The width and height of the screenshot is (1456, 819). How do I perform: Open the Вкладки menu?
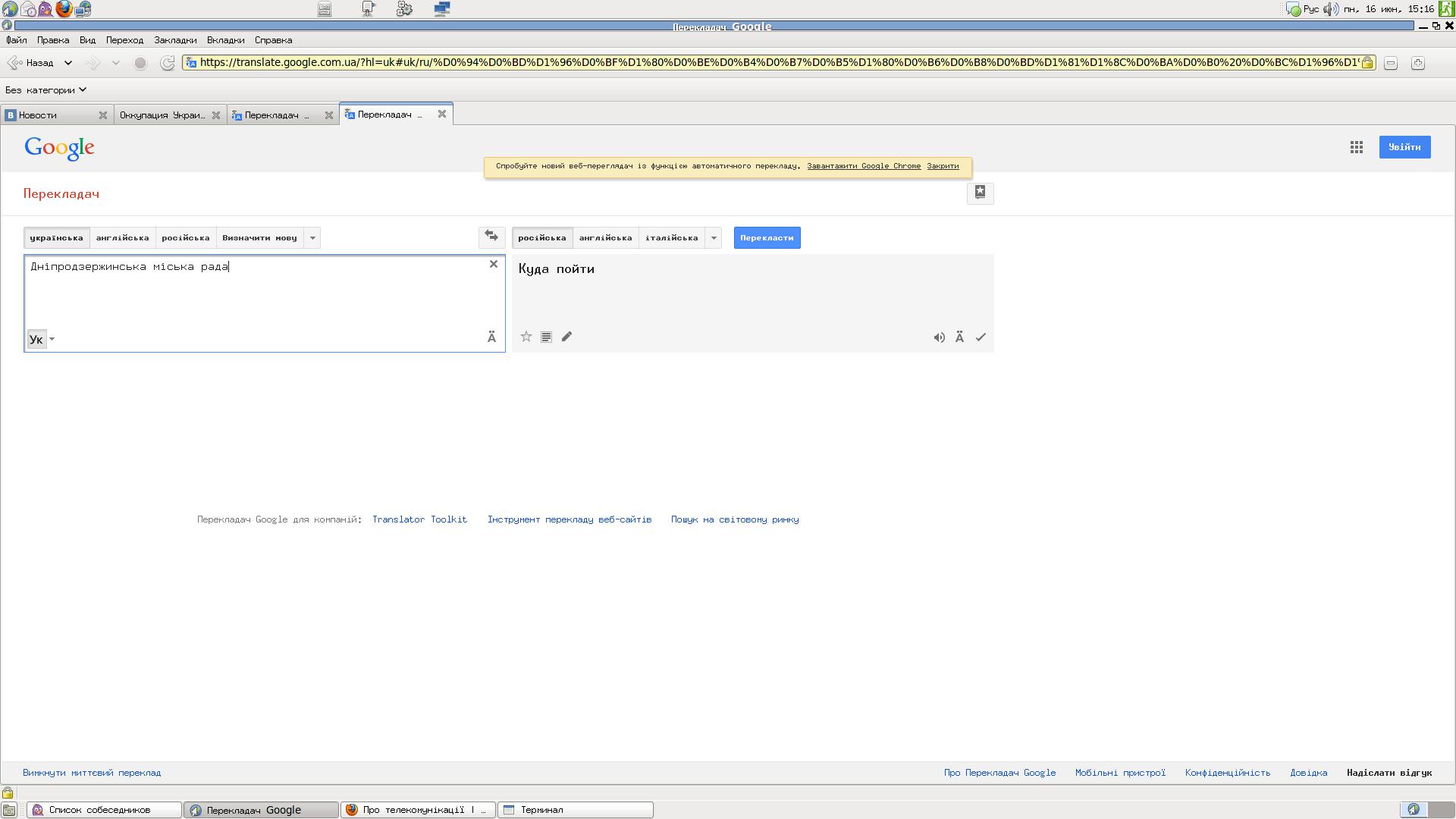225,40
